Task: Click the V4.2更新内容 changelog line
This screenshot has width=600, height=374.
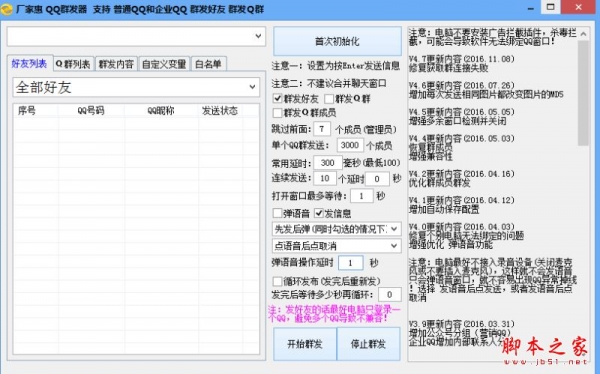Action: point(461,174)
